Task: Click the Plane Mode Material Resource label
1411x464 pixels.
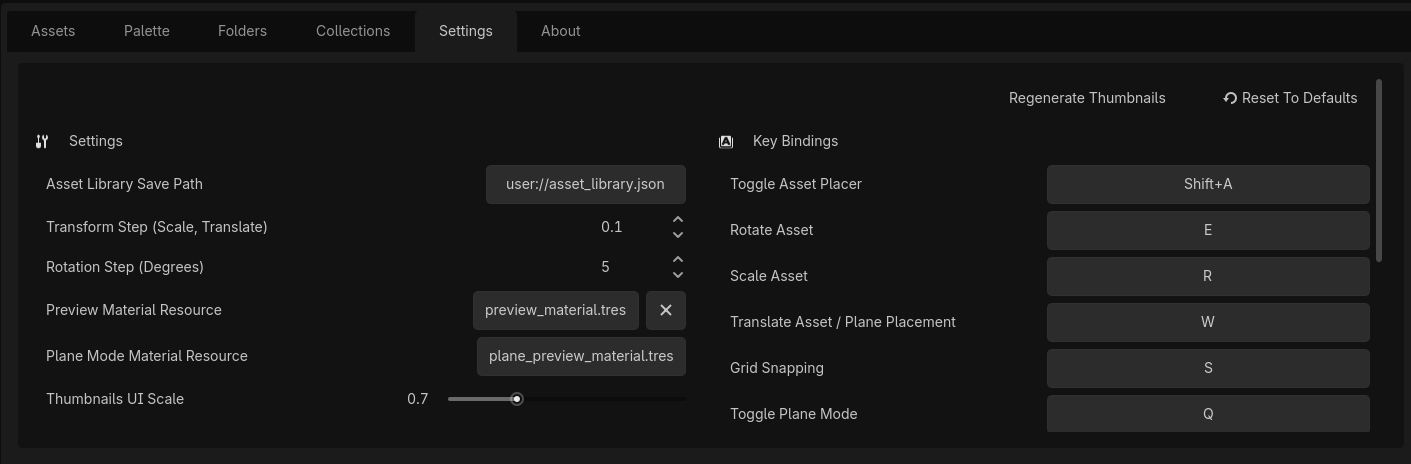Action: (147, 356)
